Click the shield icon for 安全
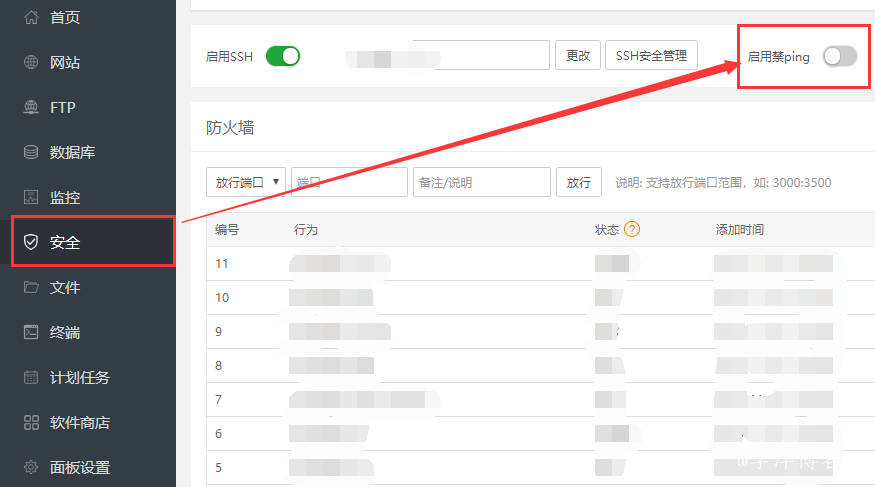Viewport: 875px width, 487px height. tap(31, 242)
